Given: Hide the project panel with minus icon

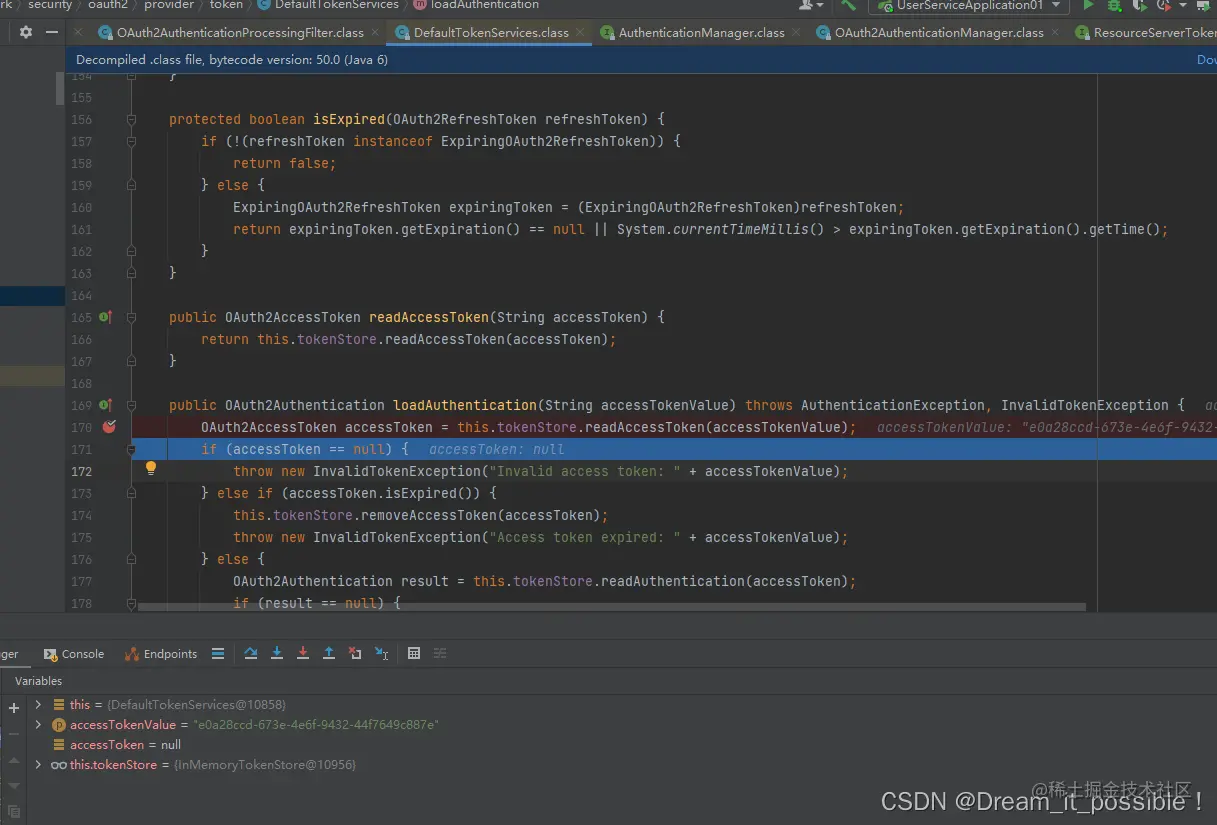Looking at the screenshot, I should click(x=52, y=32).
